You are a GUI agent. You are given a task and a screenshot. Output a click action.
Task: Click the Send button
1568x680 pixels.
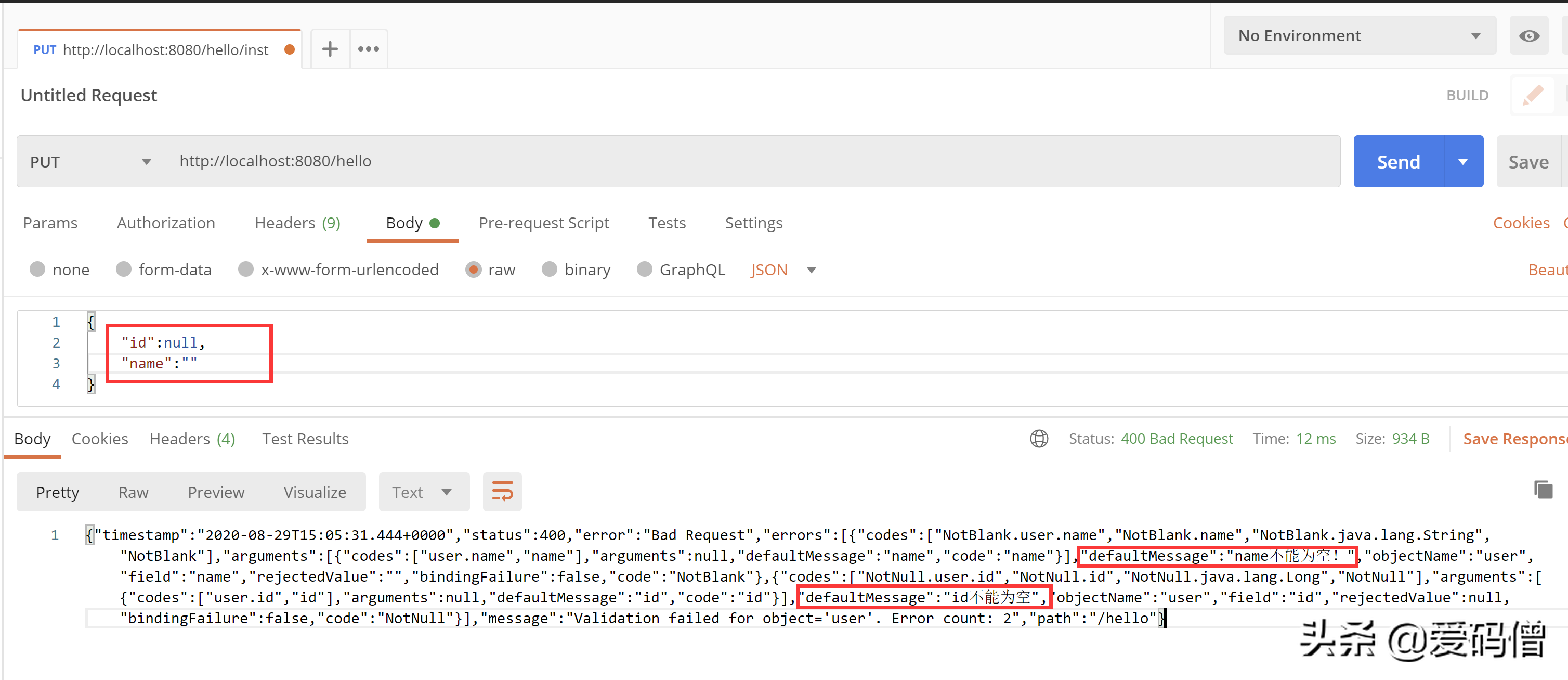tap(1398, 161)
